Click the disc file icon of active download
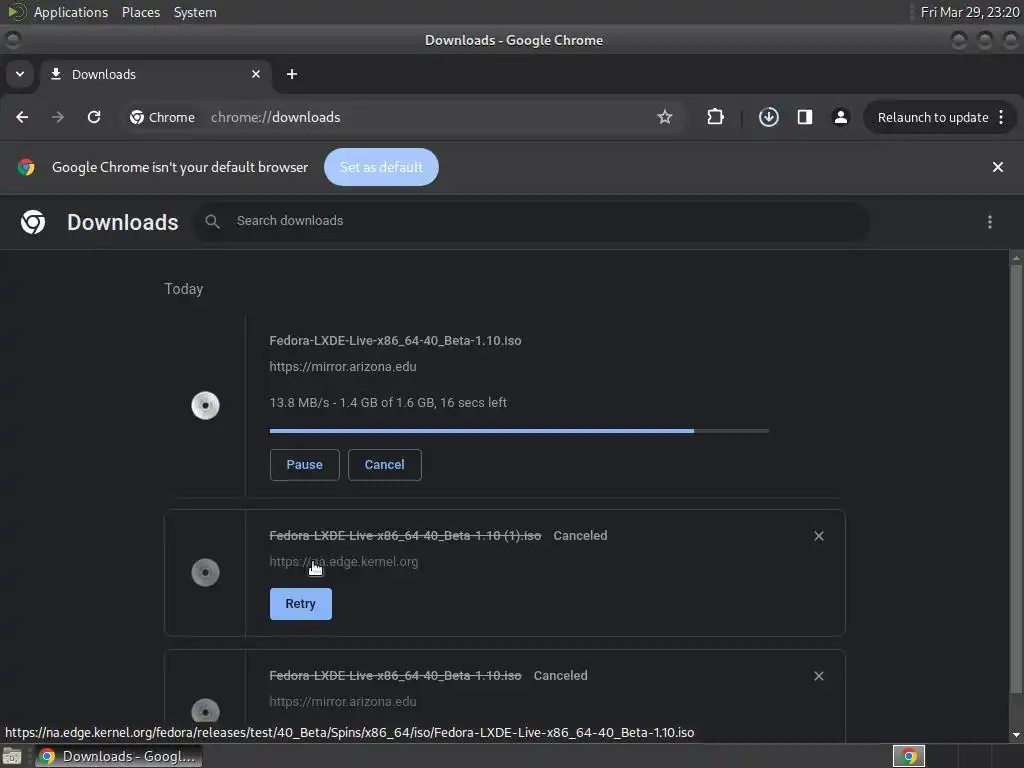The height and width of the screenshot is (768, 1024). pos(205,406)
